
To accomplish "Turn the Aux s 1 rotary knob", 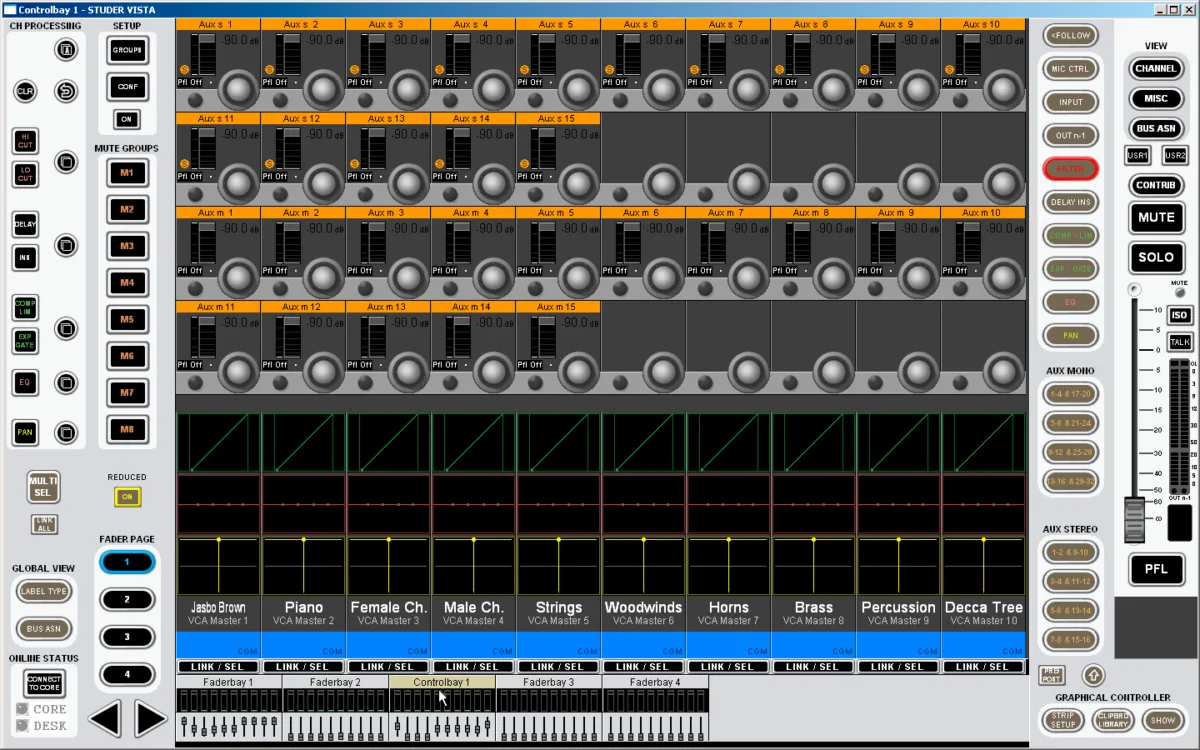I will click(x=238, y=89).
